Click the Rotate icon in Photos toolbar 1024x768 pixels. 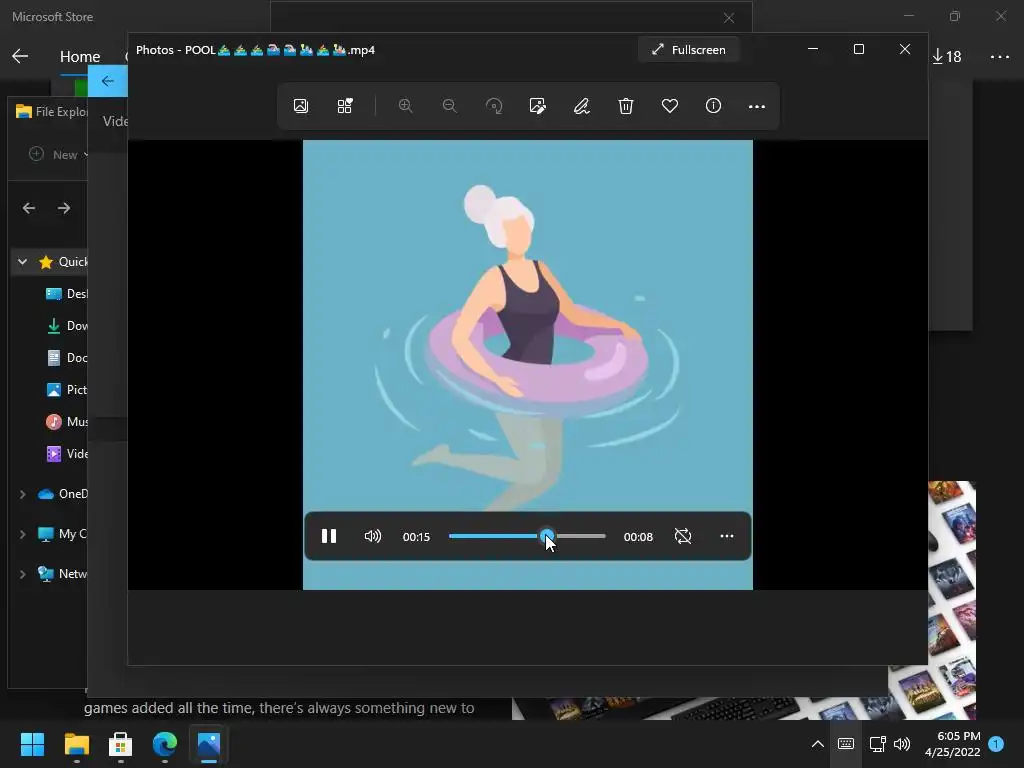pos(494,106)
